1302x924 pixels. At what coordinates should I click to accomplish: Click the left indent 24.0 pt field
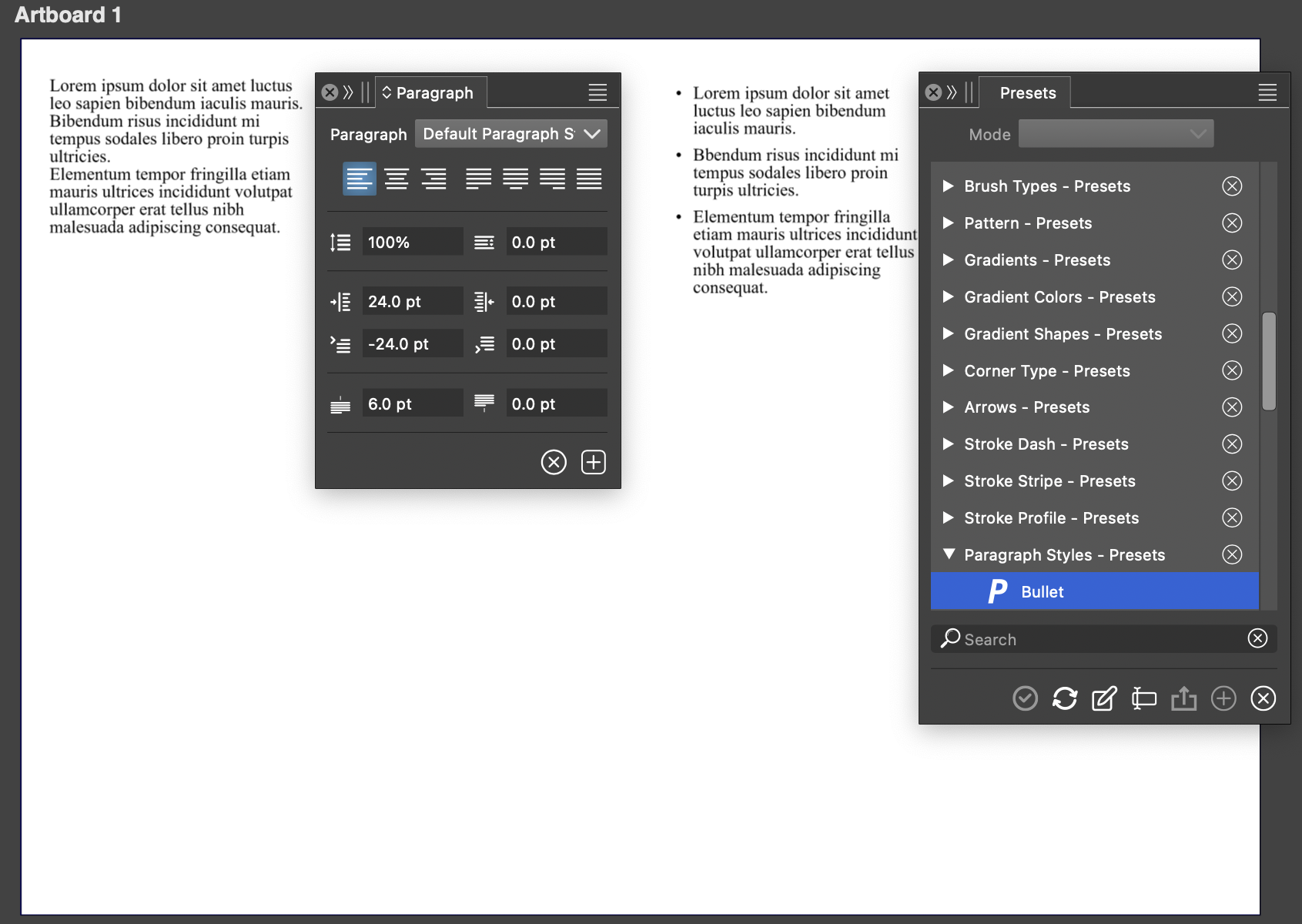[412, 302]
